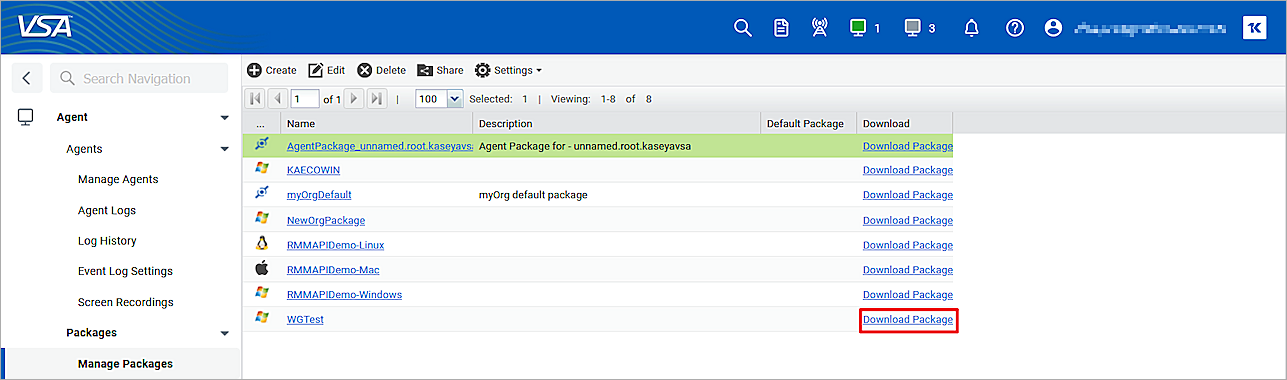Open the RMMAPIDemo-Mac package link

(x=333, y=270)
